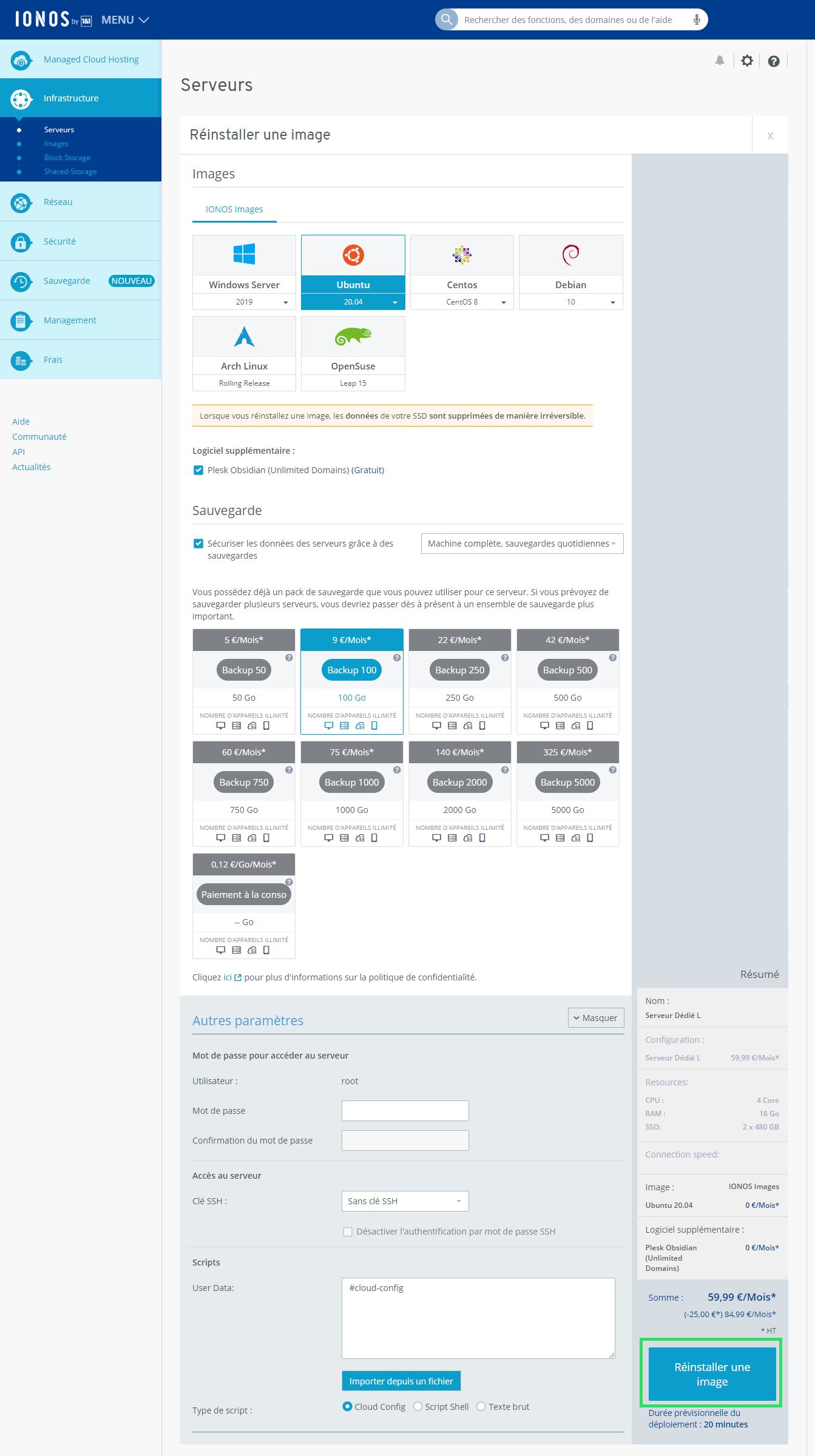The height and width of the screenshot is (1456, 815).
Task: Click Importer depuis un fichier
Action: (401, 1381)
